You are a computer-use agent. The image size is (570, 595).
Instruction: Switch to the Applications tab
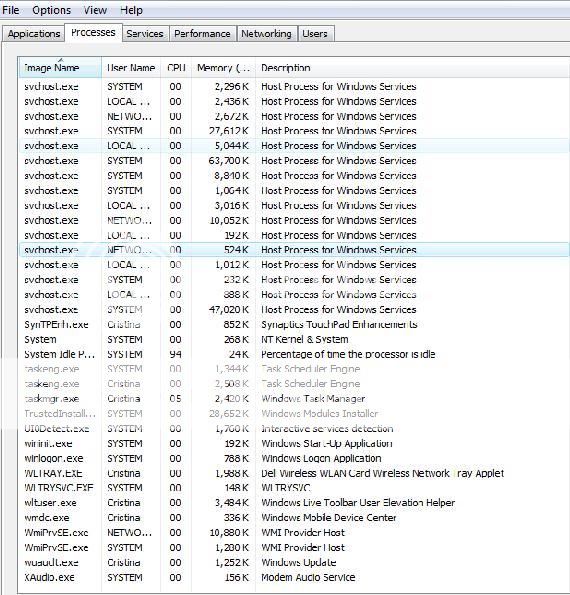point(34,34)
